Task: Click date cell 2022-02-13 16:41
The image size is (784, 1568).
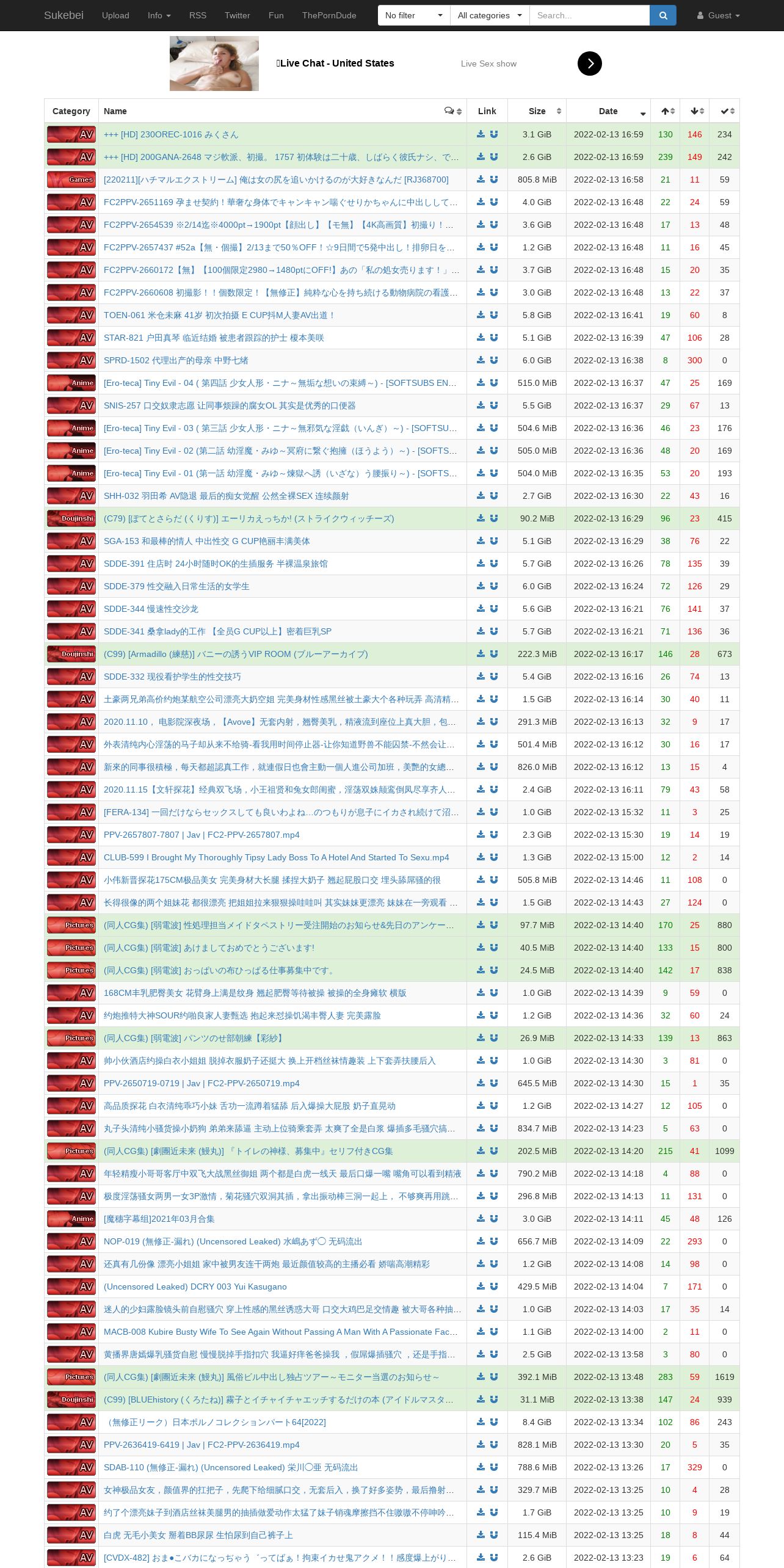Action: [x=609, y=315]
